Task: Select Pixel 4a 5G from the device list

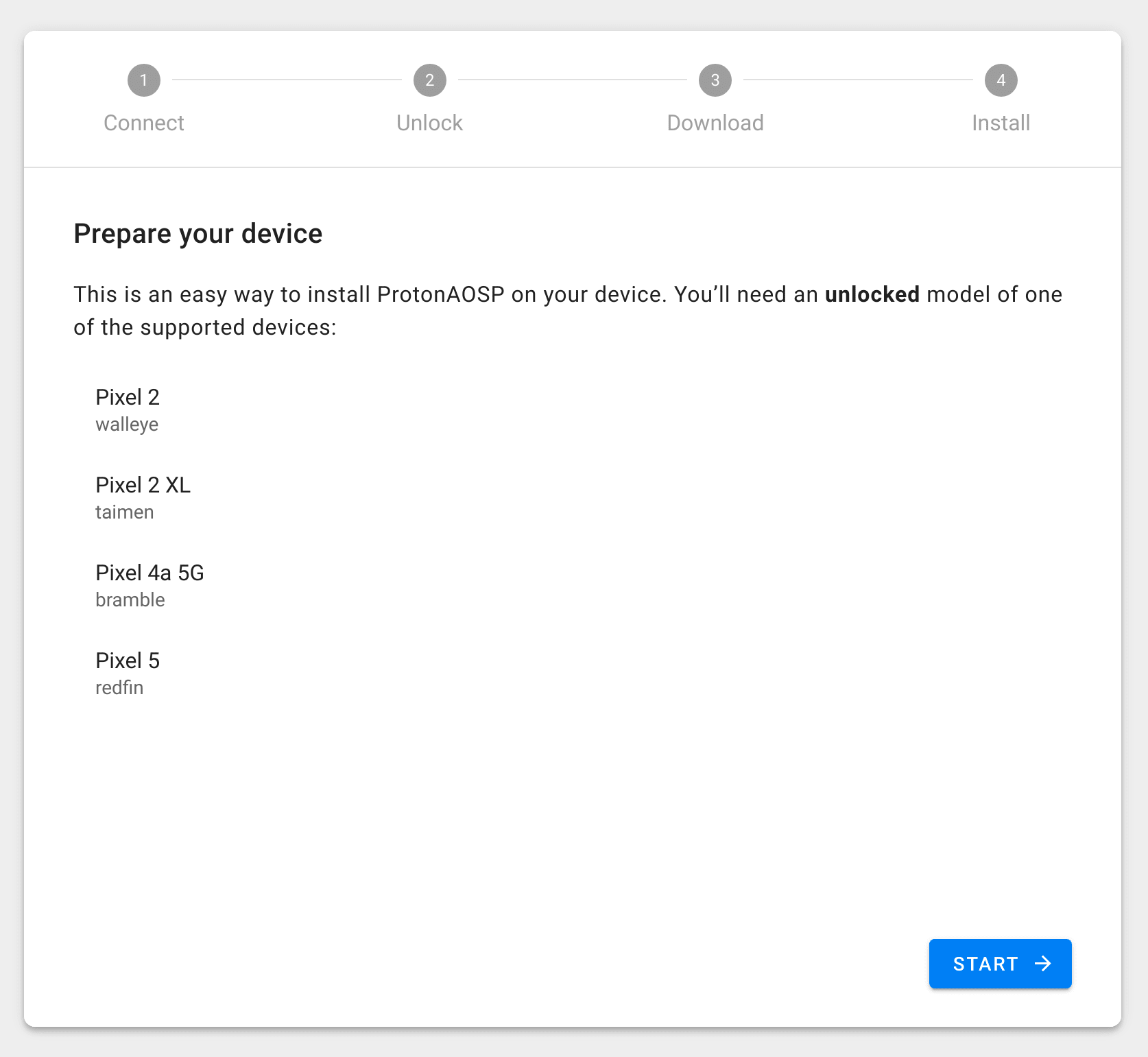Action: coord(150,573)
